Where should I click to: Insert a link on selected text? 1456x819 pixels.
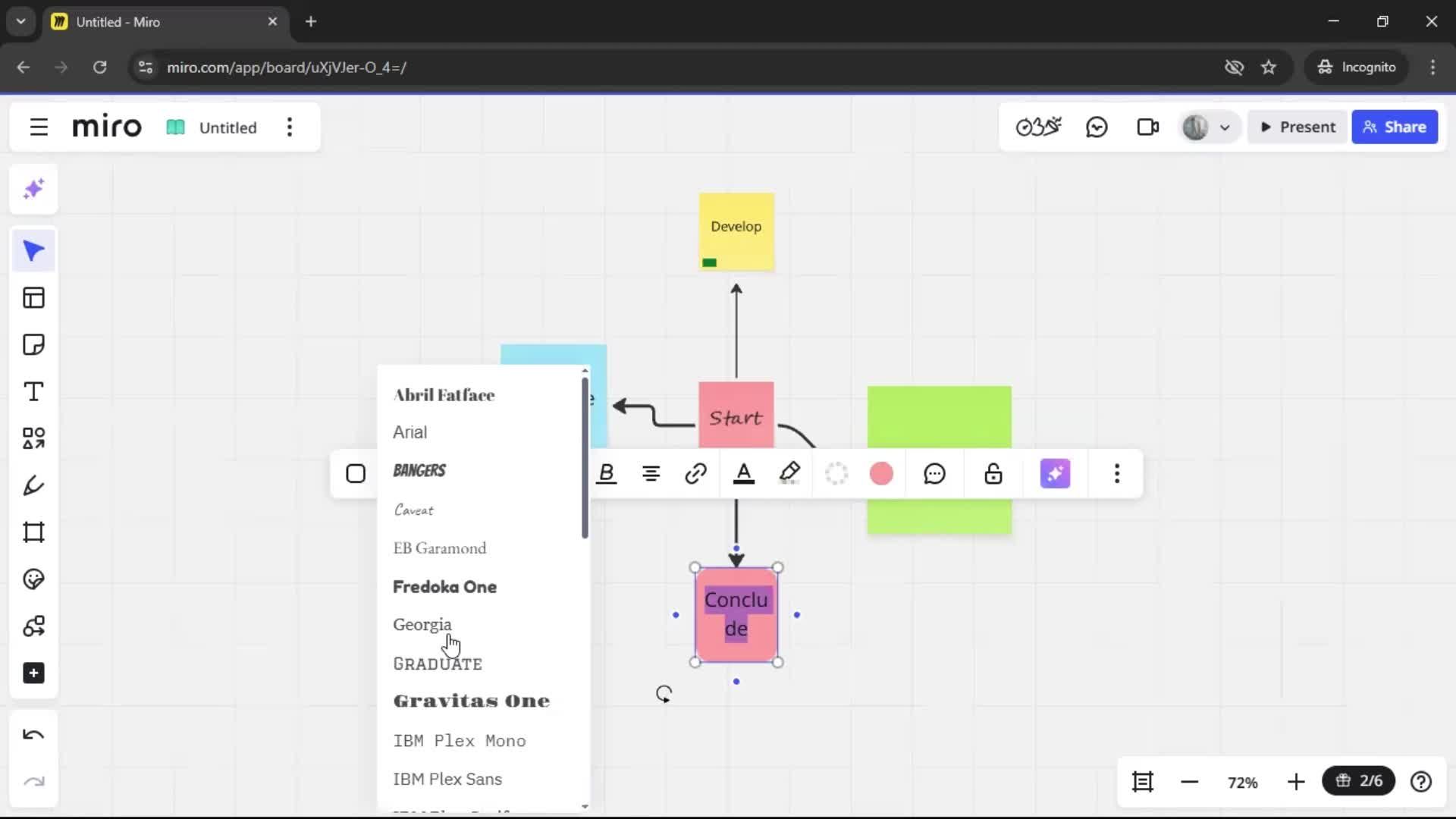tap(695, 474)
